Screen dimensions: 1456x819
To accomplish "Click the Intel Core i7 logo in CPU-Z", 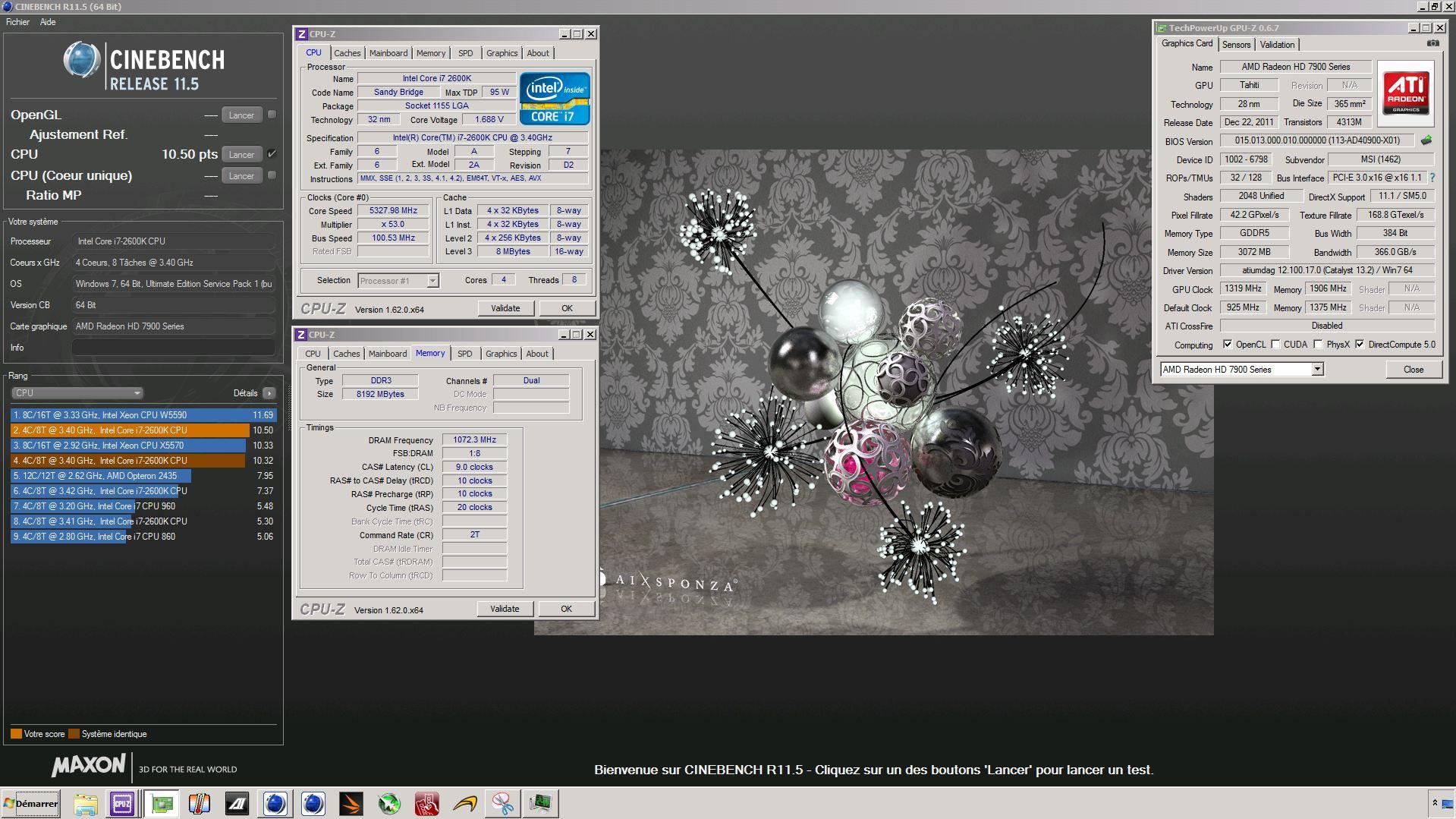I will pos(555,99).
